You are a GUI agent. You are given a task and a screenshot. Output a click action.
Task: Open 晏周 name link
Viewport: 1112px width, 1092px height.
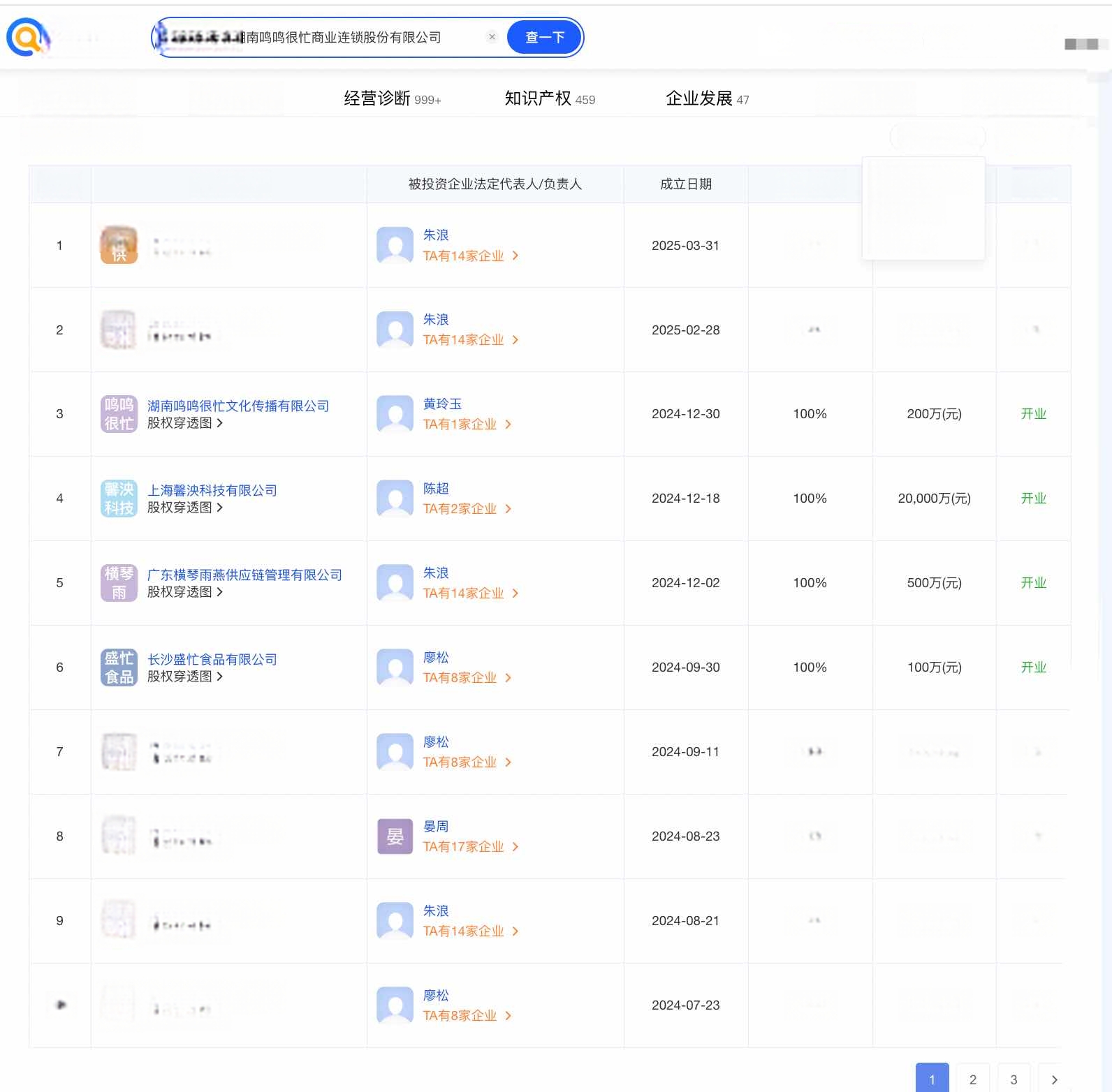click(436, 827)
